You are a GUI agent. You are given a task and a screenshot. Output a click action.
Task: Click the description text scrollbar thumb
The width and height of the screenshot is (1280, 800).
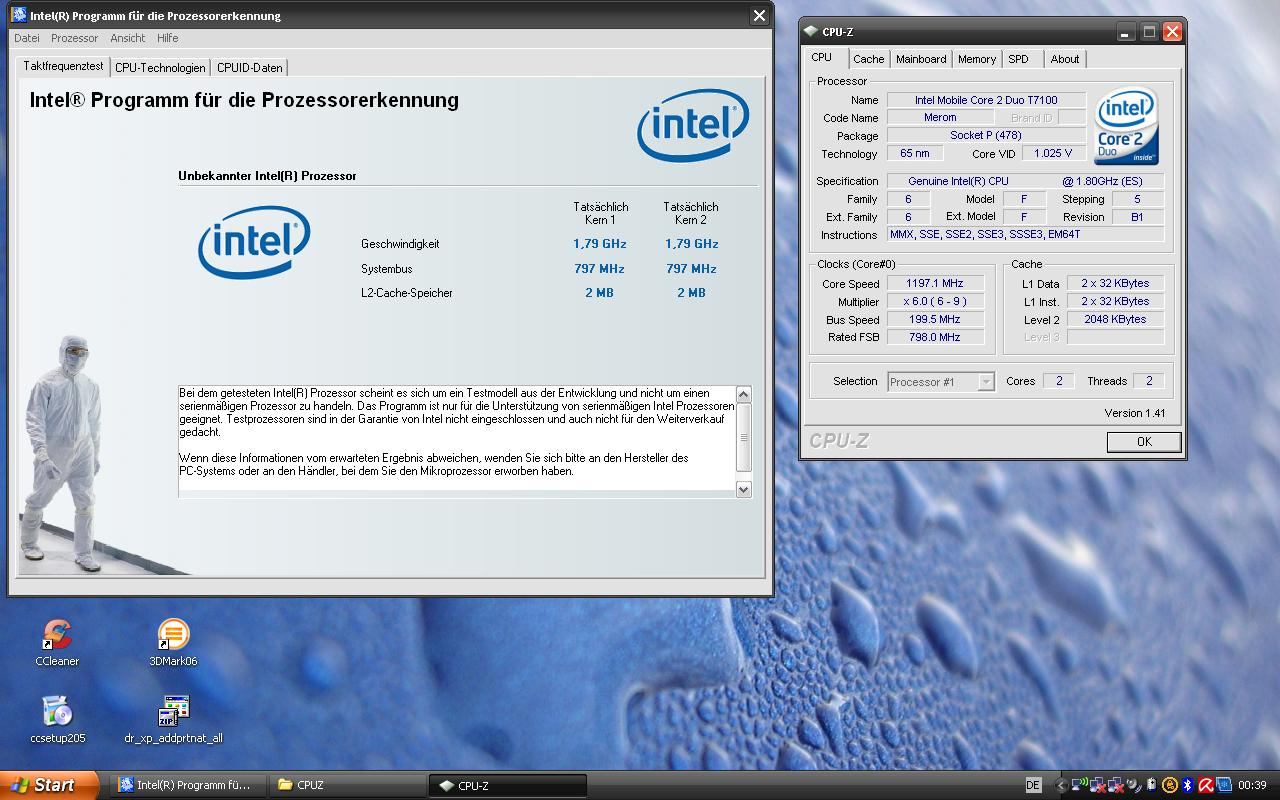pyautogui.click(x=743, y=437)
